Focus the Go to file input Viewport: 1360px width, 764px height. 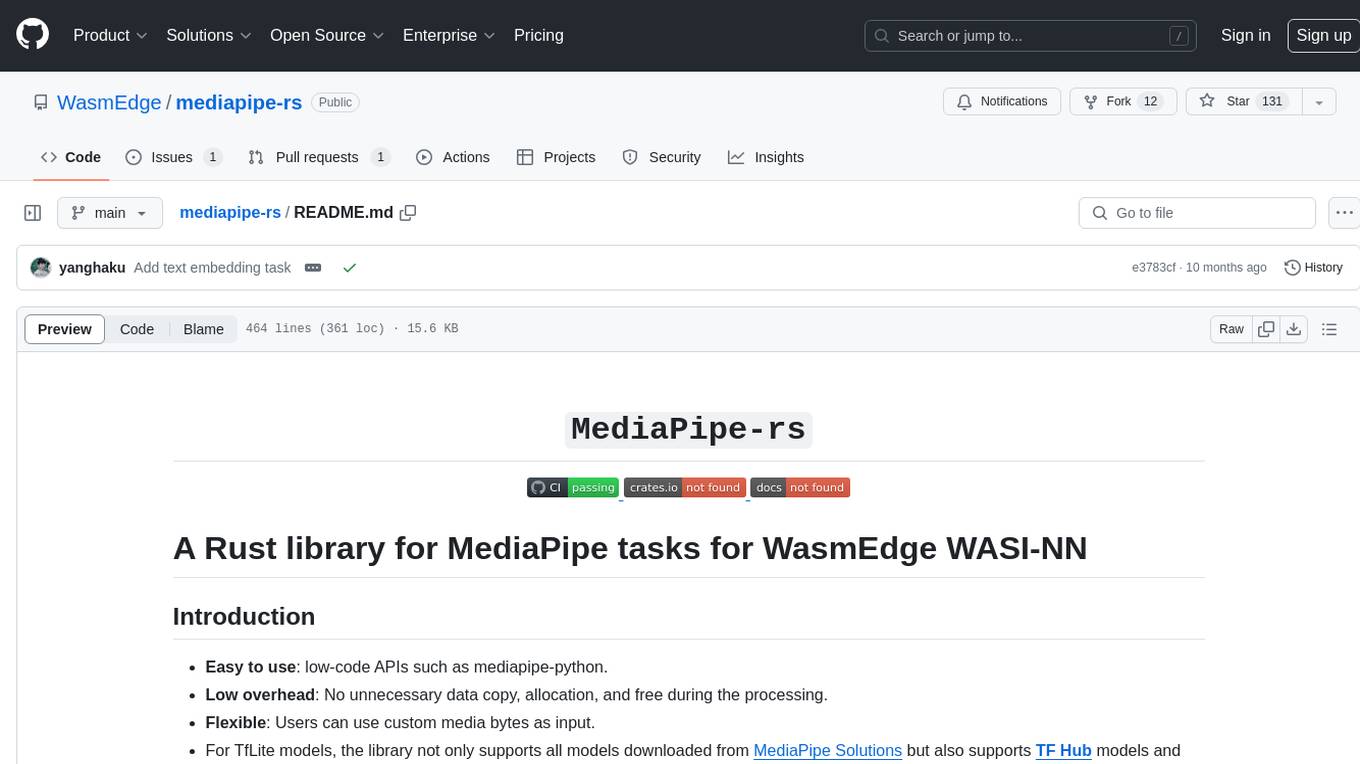coord(1197,213)
